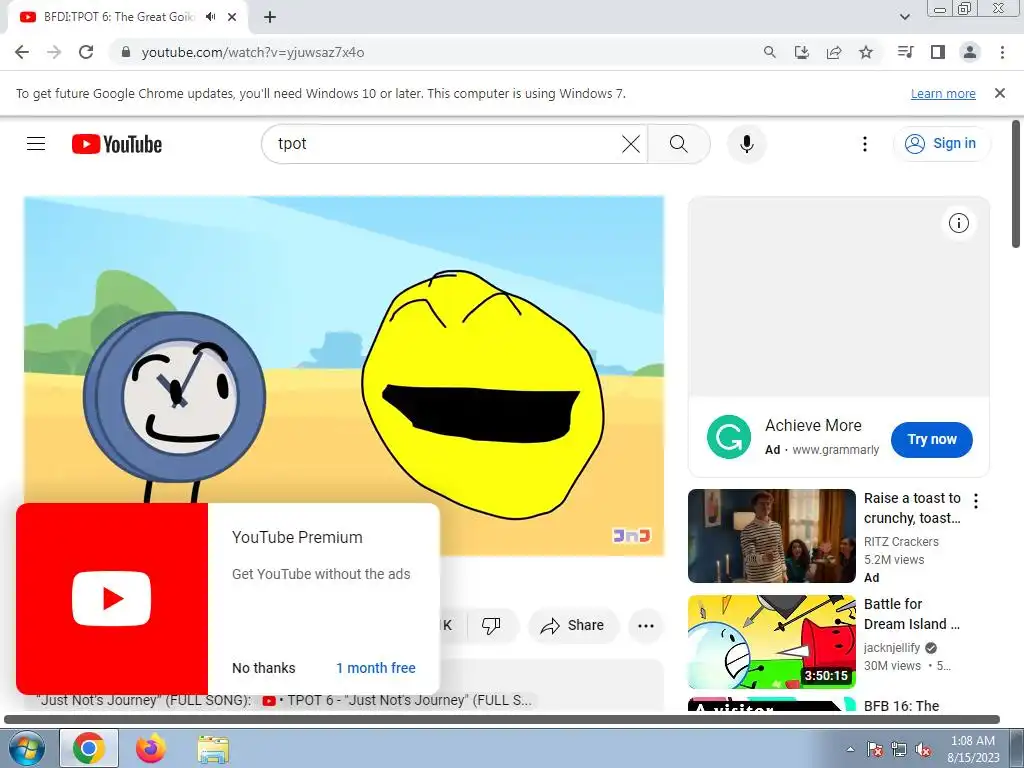Launch Firefox from the taskbar

151,748
